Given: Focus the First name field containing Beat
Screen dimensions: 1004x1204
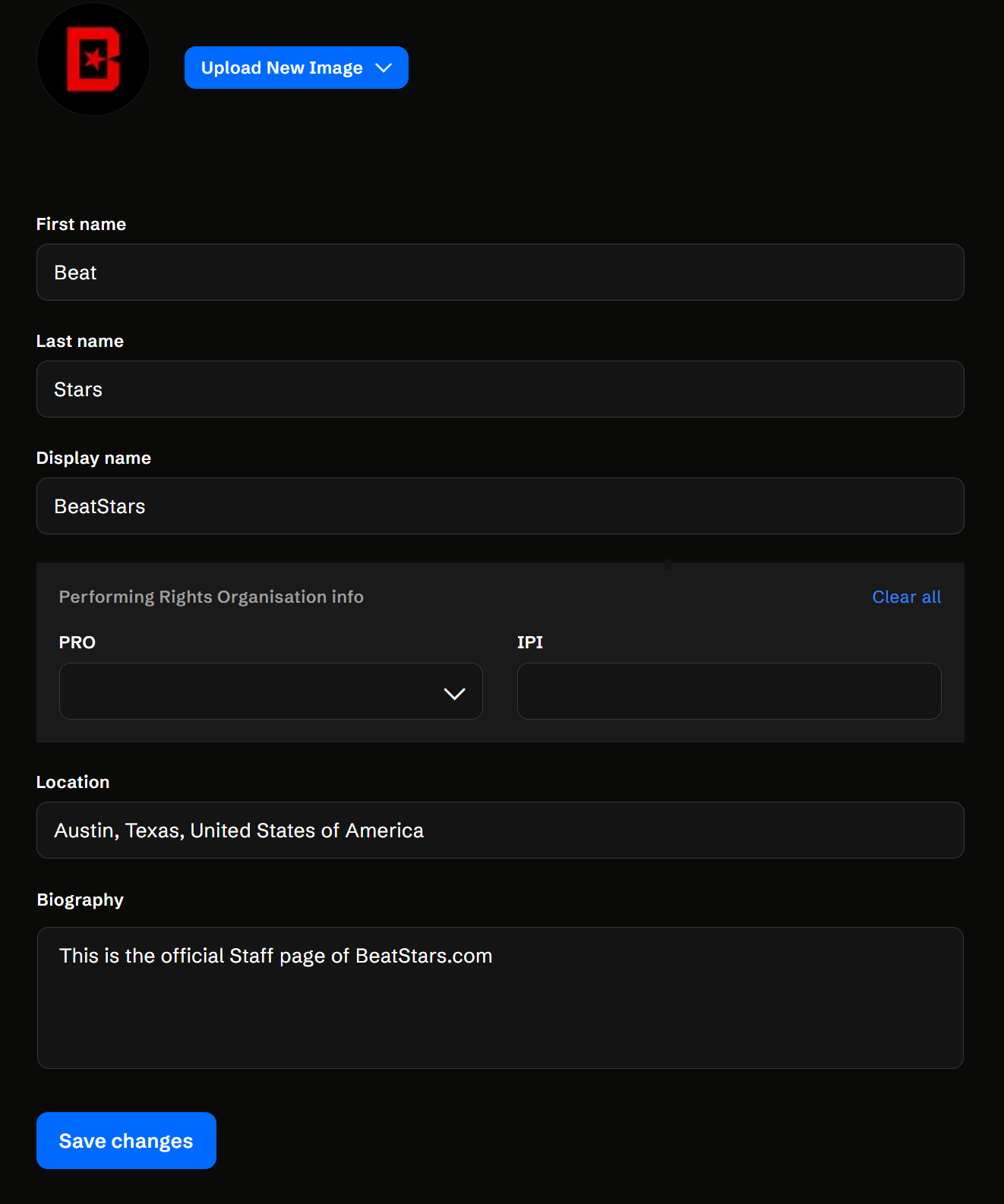Looking at the screenshot, I should [500, 273].
